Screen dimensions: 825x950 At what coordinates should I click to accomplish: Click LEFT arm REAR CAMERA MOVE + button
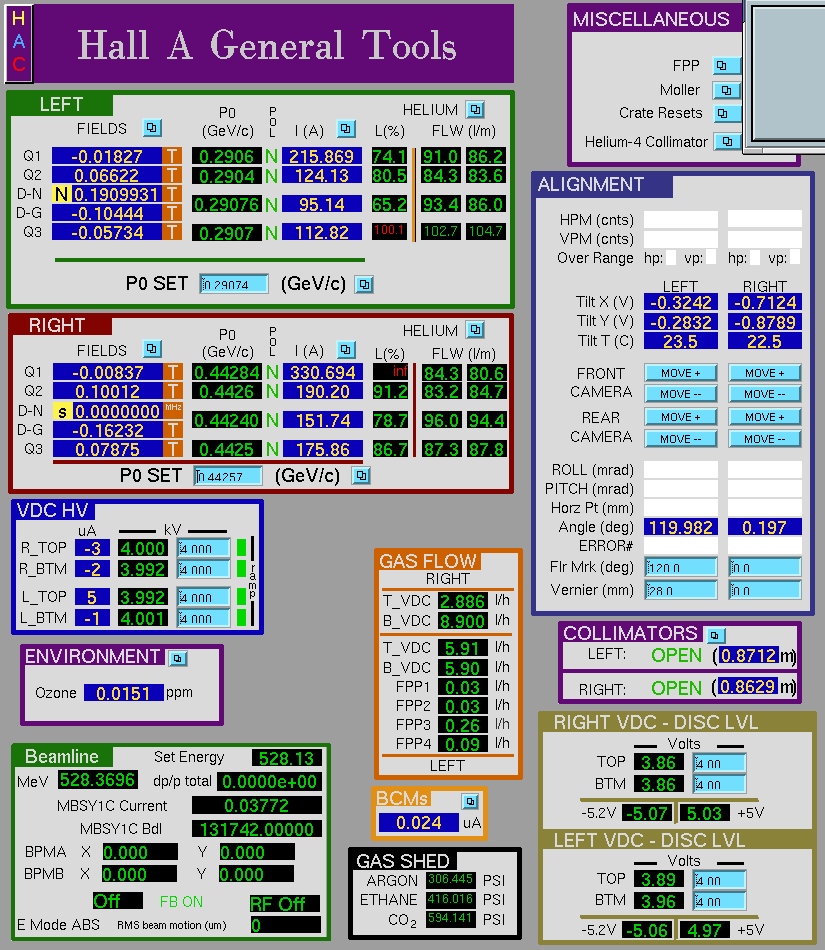tap(681, 417)
